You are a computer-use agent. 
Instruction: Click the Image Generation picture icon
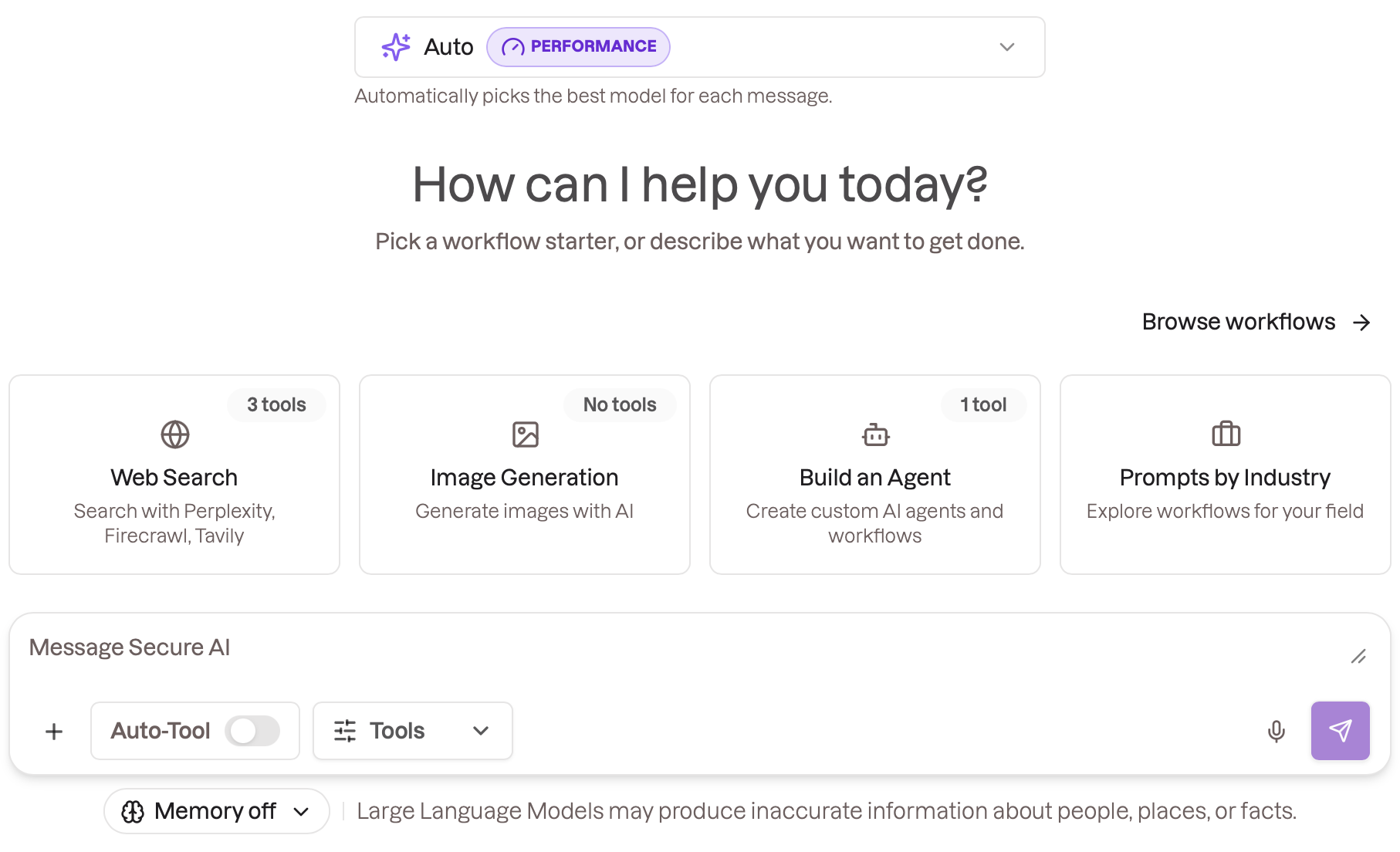click(x=526, y=434)
